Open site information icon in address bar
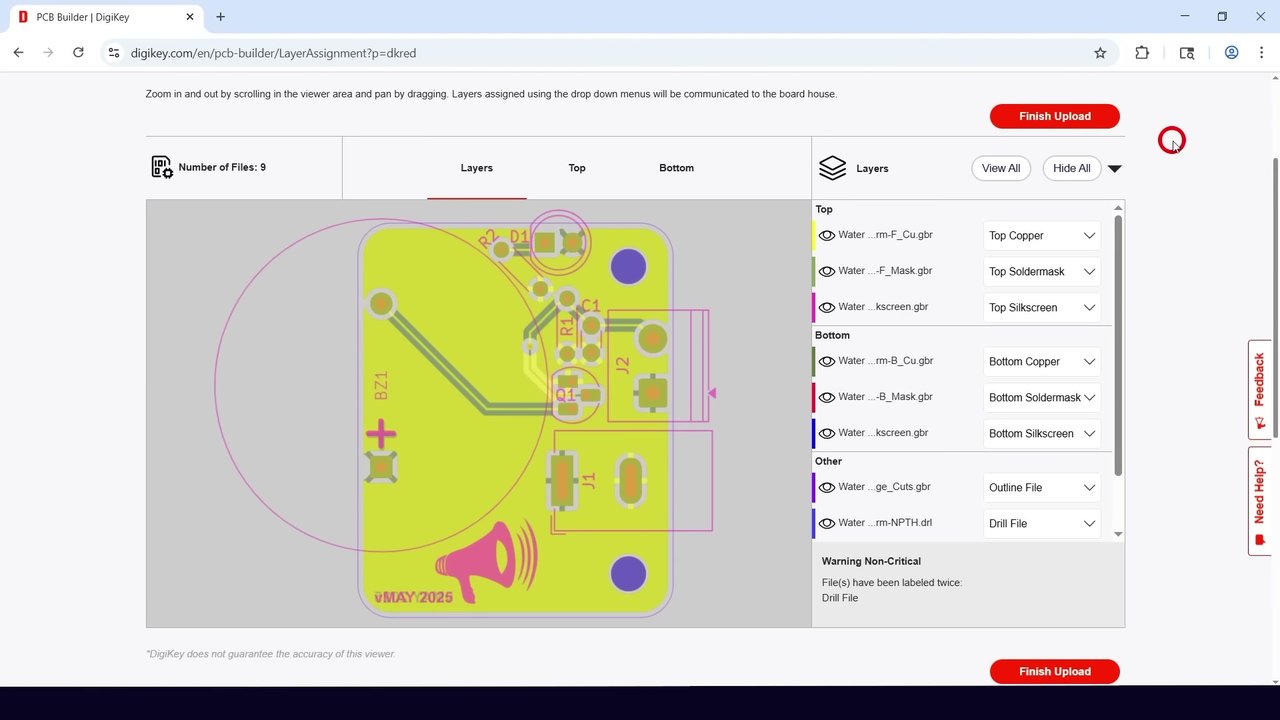Viewport: 1280px width, 720px height. [x=113, y=53]
